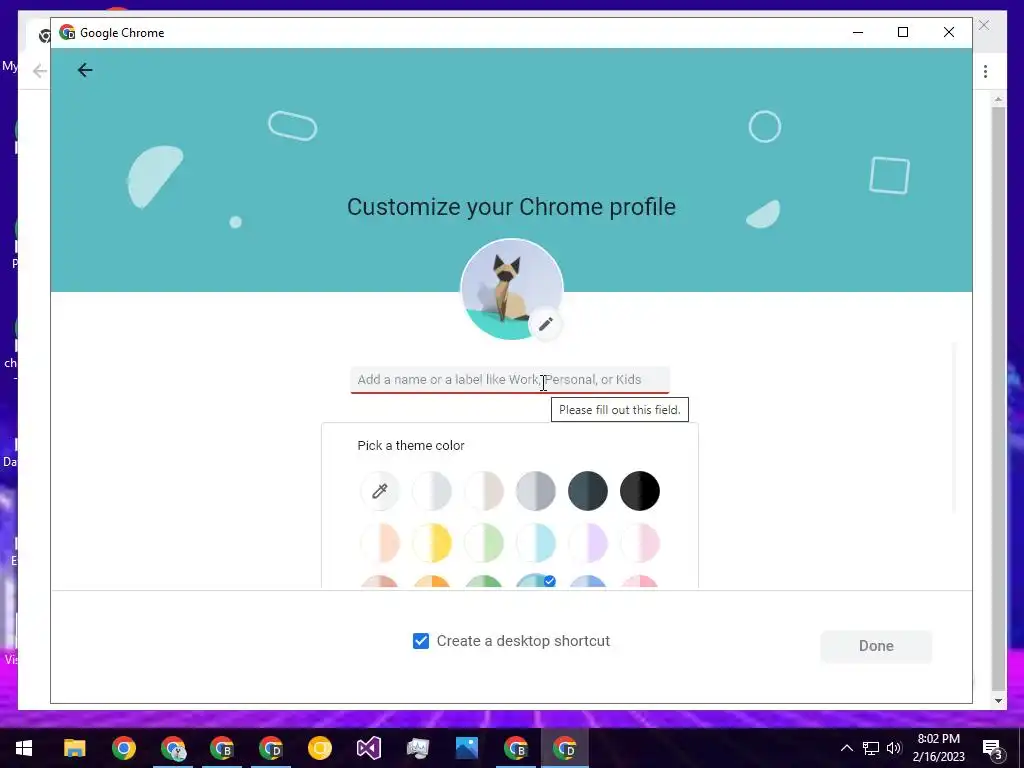Image resolution: width=1024 pixels, height=768 pixels.
Task: Select the yellow theme color
Action: 432,543
